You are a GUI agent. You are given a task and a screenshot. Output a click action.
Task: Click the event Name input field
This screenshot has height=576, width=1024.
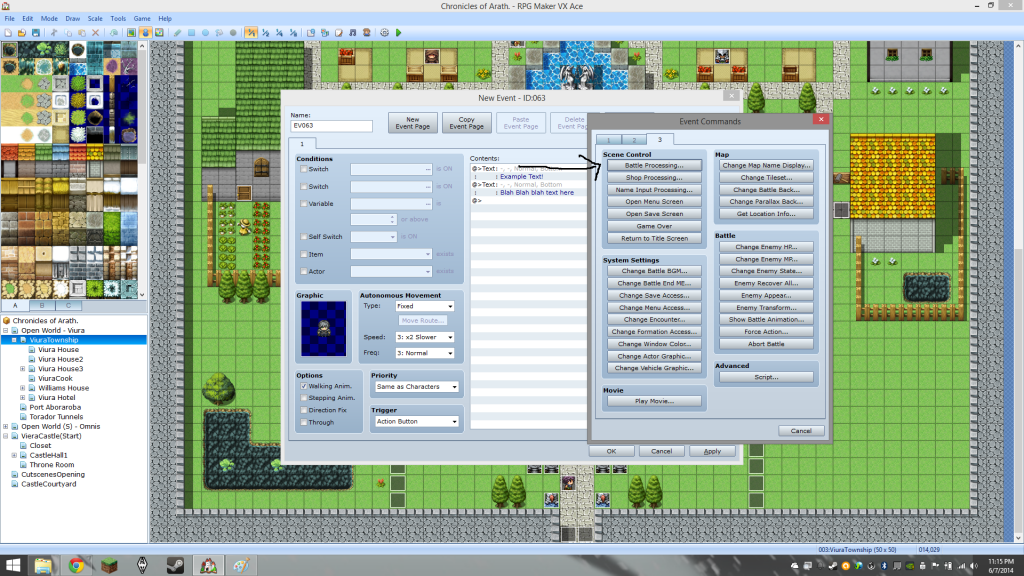point(334,127)
